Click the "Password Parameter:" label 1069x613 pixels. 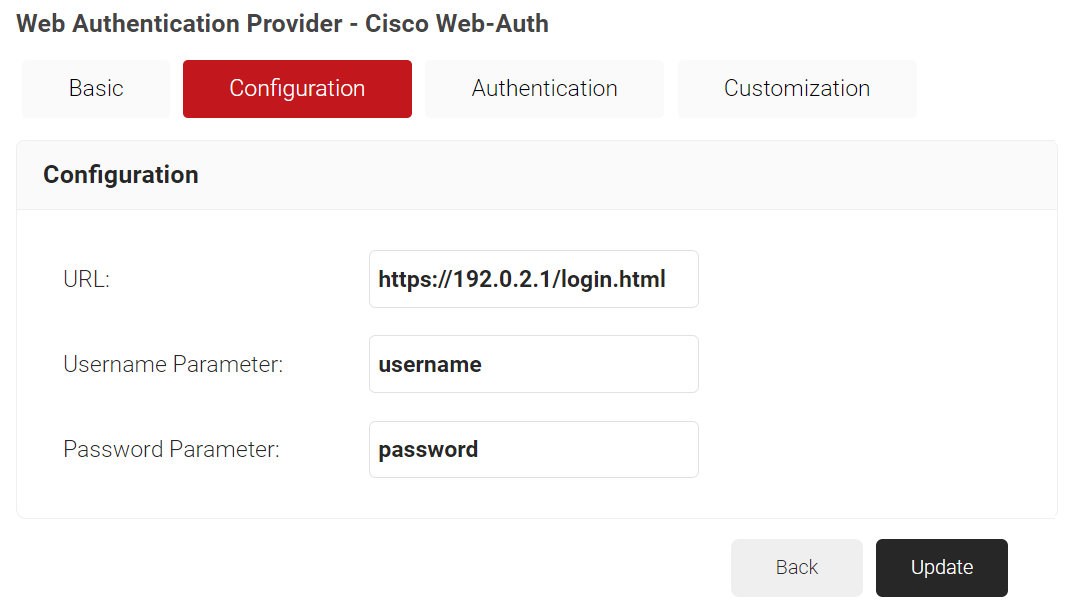[x=171, y=449]
